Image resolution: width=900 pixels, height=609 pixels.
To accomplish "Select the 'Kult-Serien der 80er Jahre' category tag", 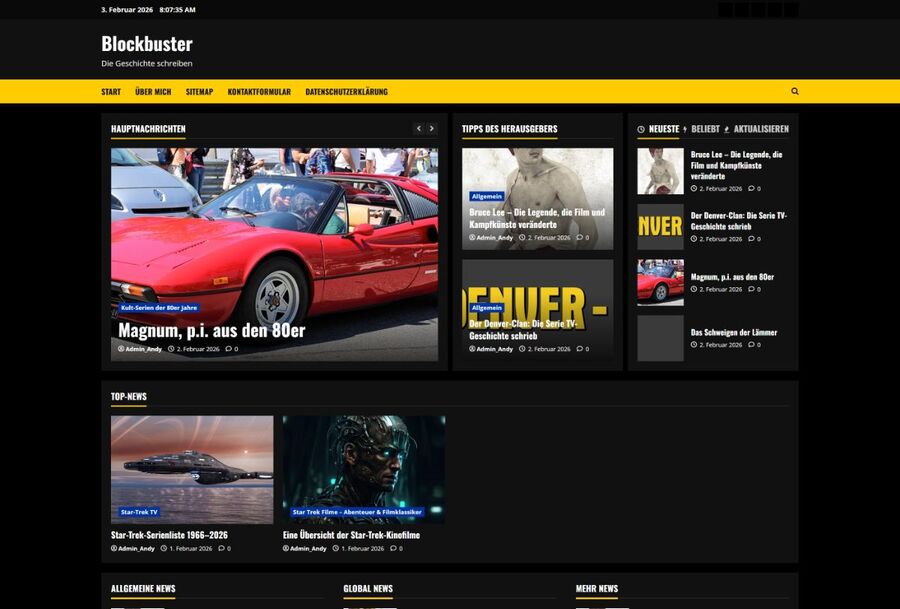I will pyautogui.click(x=159, y=308).
